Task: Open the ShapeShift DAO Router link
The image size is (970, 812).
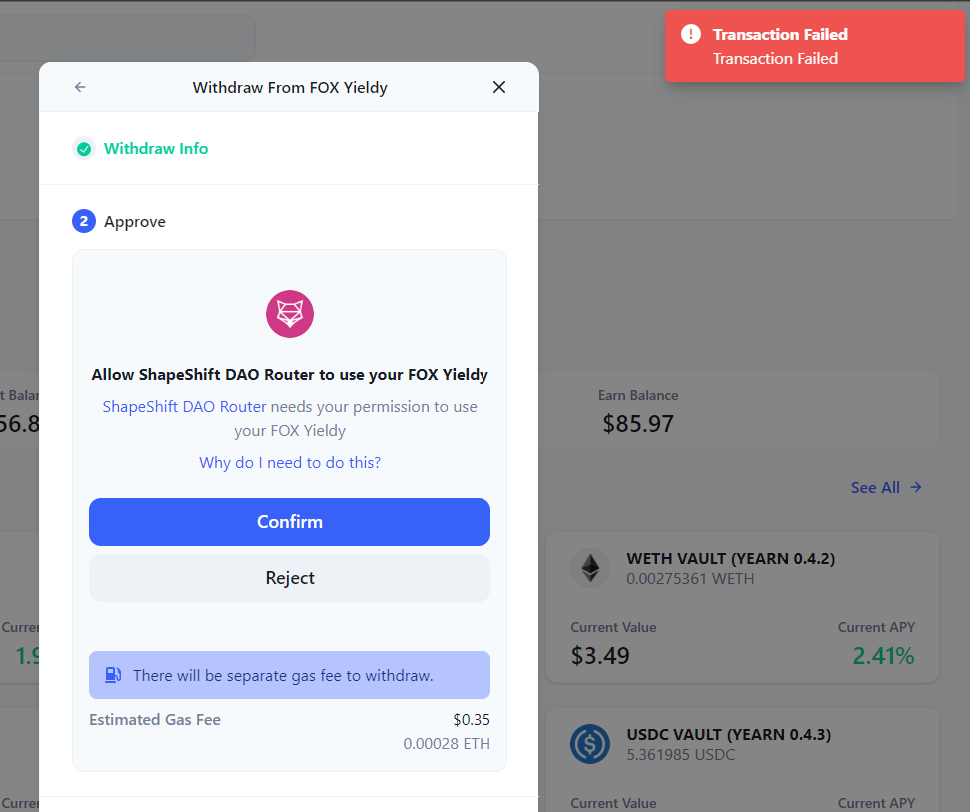Action: click(184, 406)
